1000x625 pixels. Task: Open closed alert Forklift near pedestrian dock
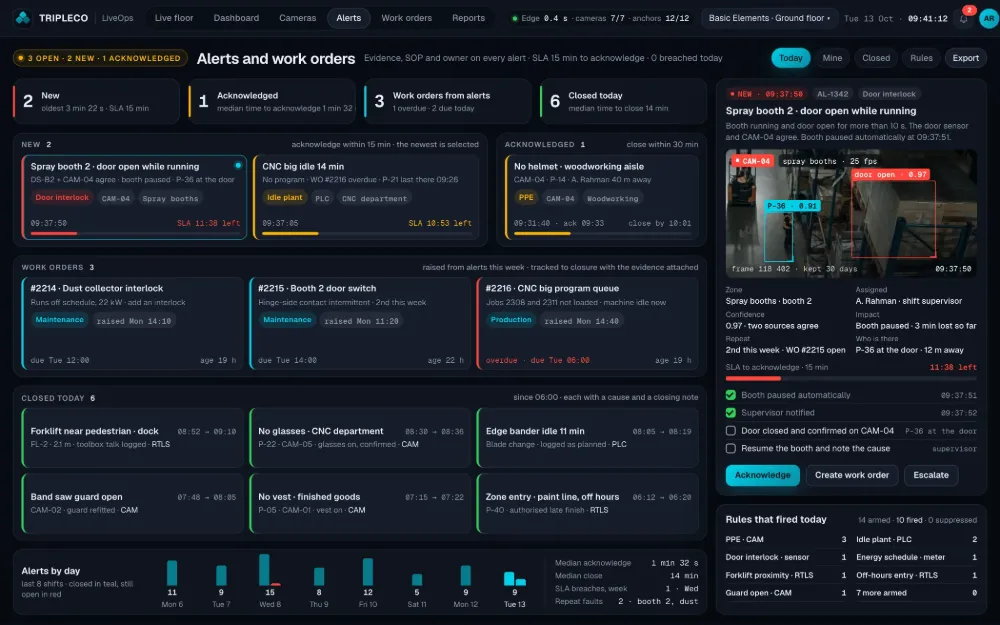[133, 438]
